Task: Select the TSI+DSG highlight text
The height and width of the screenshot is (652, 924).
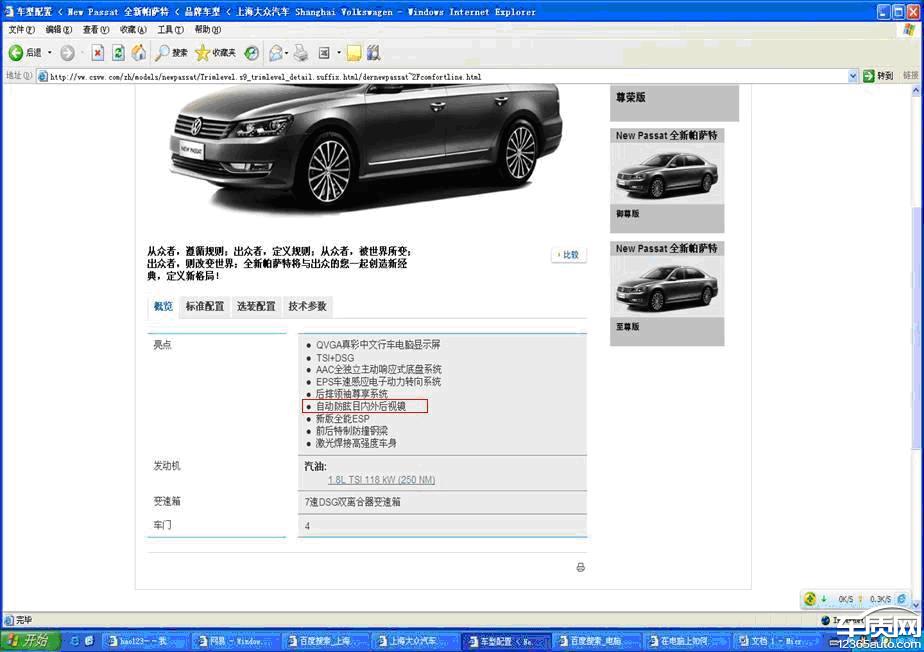Action: pos(335,358)
